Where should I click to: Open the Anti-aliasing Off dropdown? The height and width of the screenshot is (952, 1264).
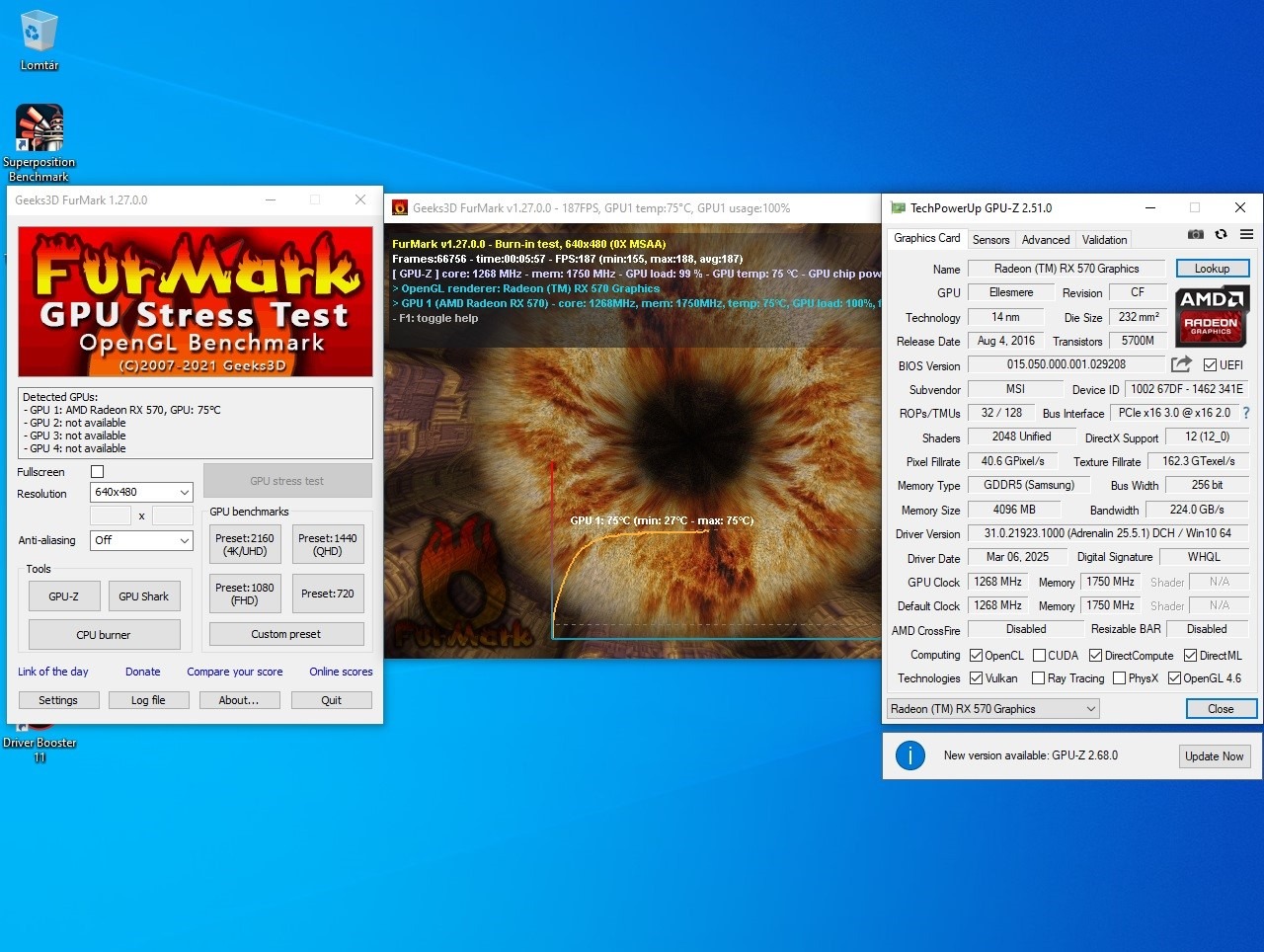pyautogui.click(x=141, y=540)
